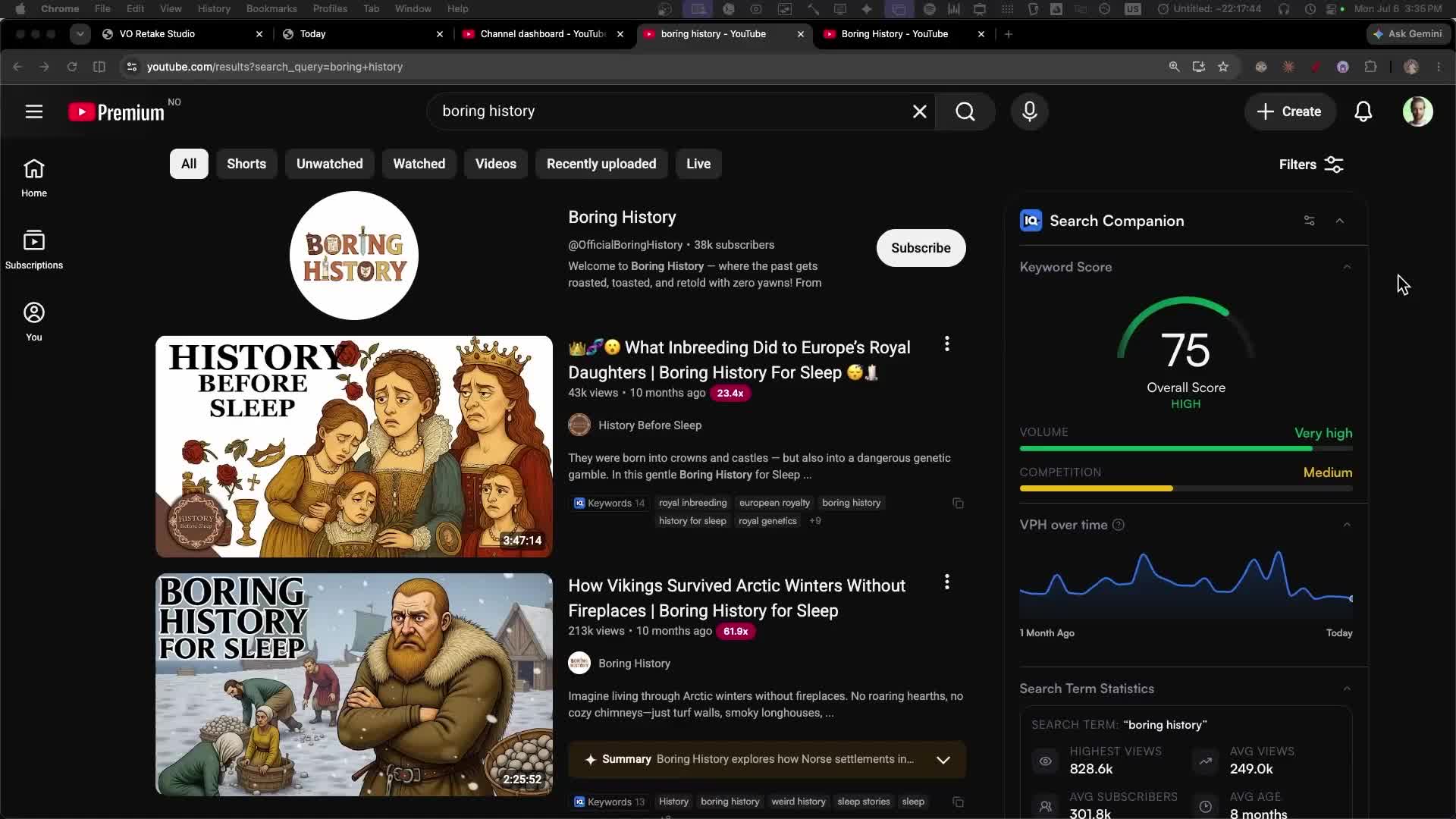Open the History menu in menu bar

click(214, 9)
